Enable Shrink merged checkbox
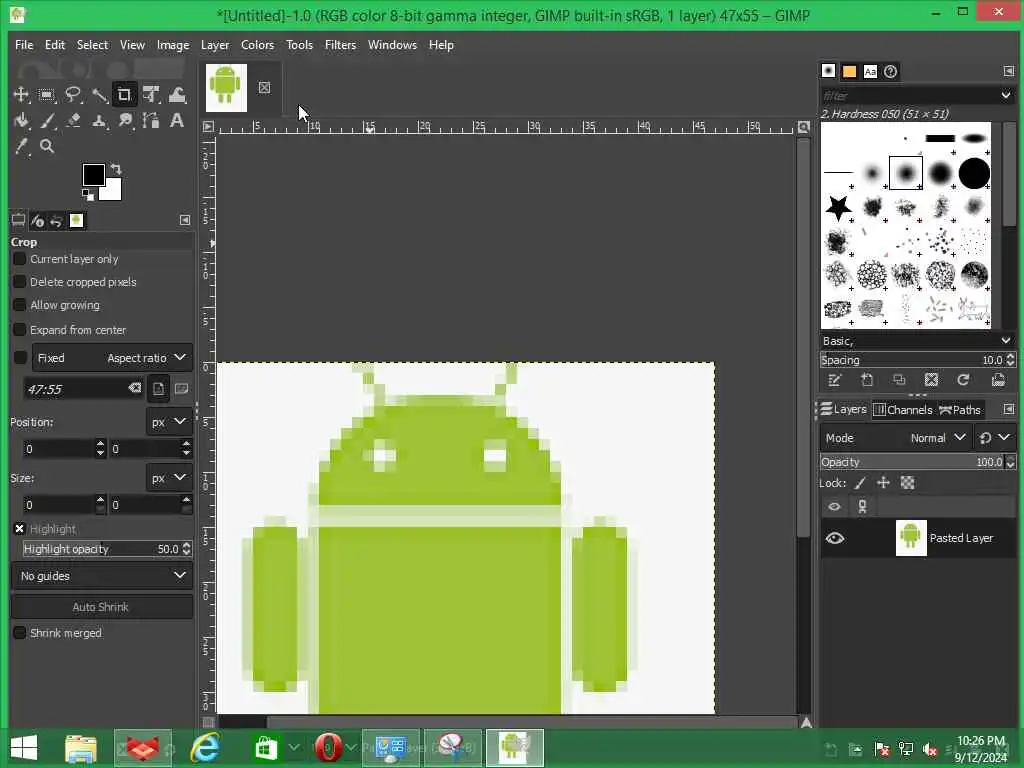This screenshot has width=1024, height=768. 20,633
